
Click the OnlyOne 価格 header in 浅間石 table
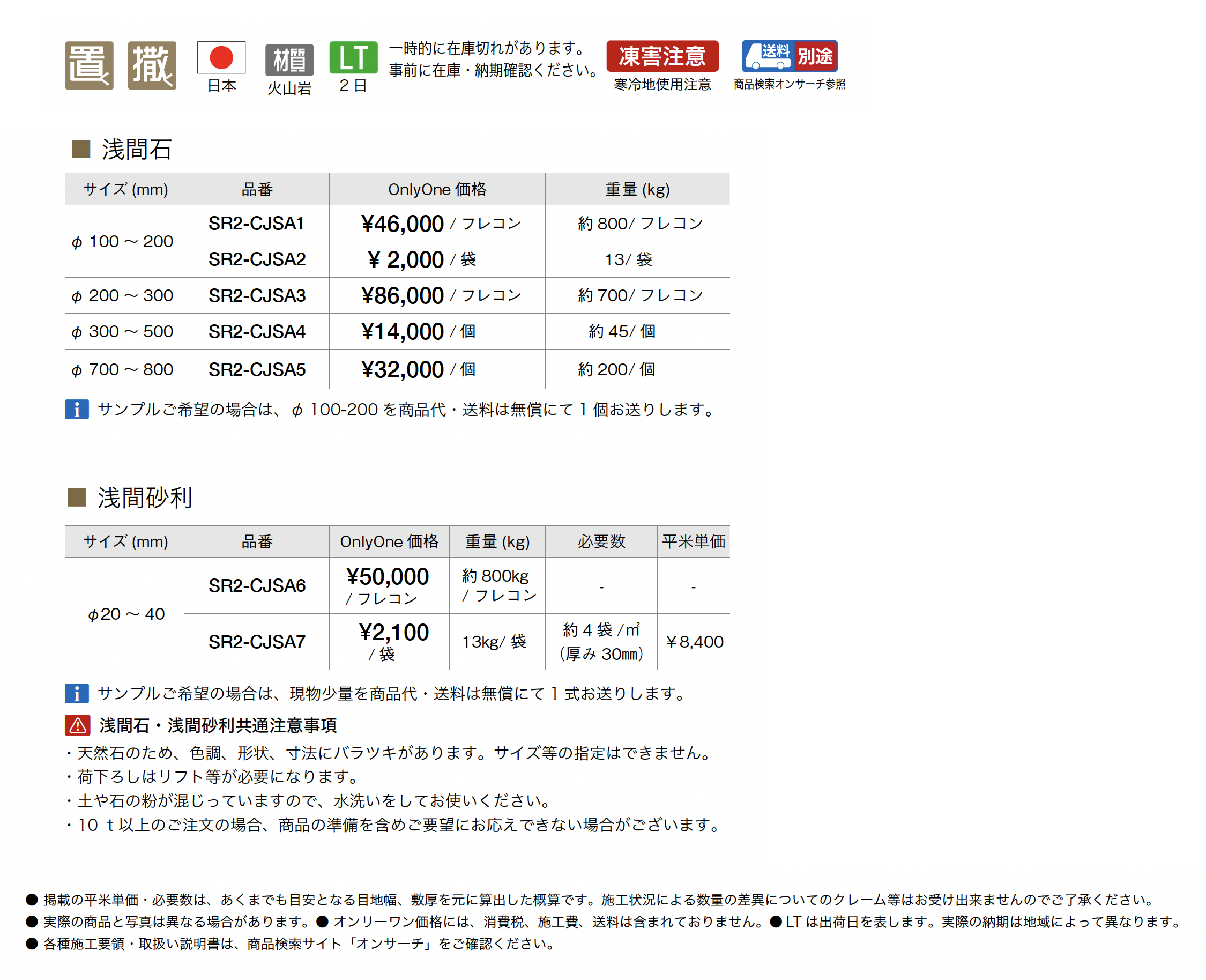437,190
